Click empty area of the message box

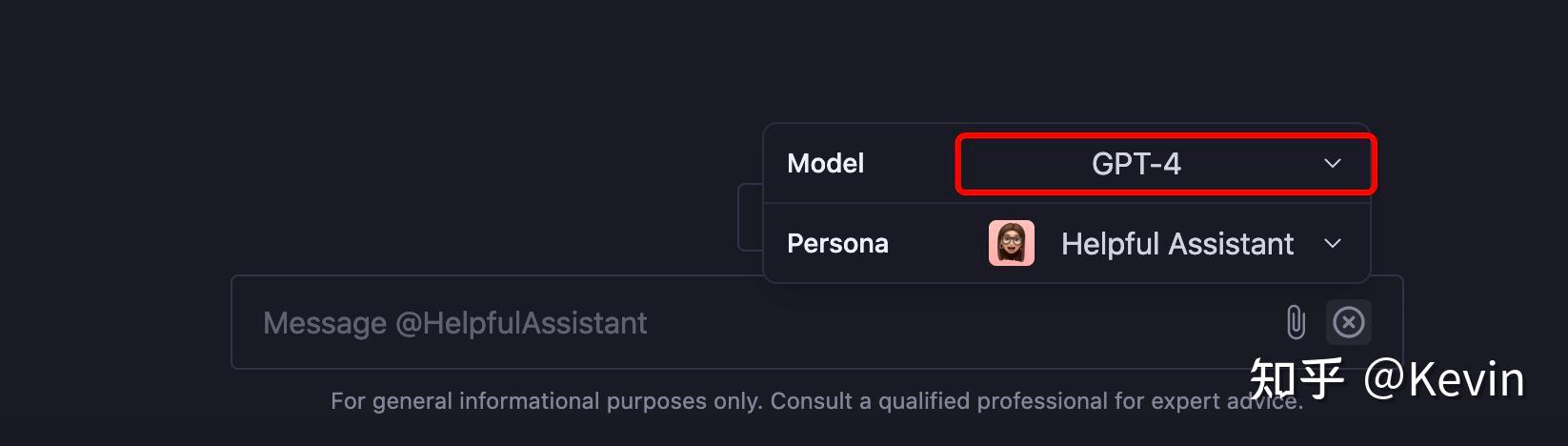[x=953, y=323]
